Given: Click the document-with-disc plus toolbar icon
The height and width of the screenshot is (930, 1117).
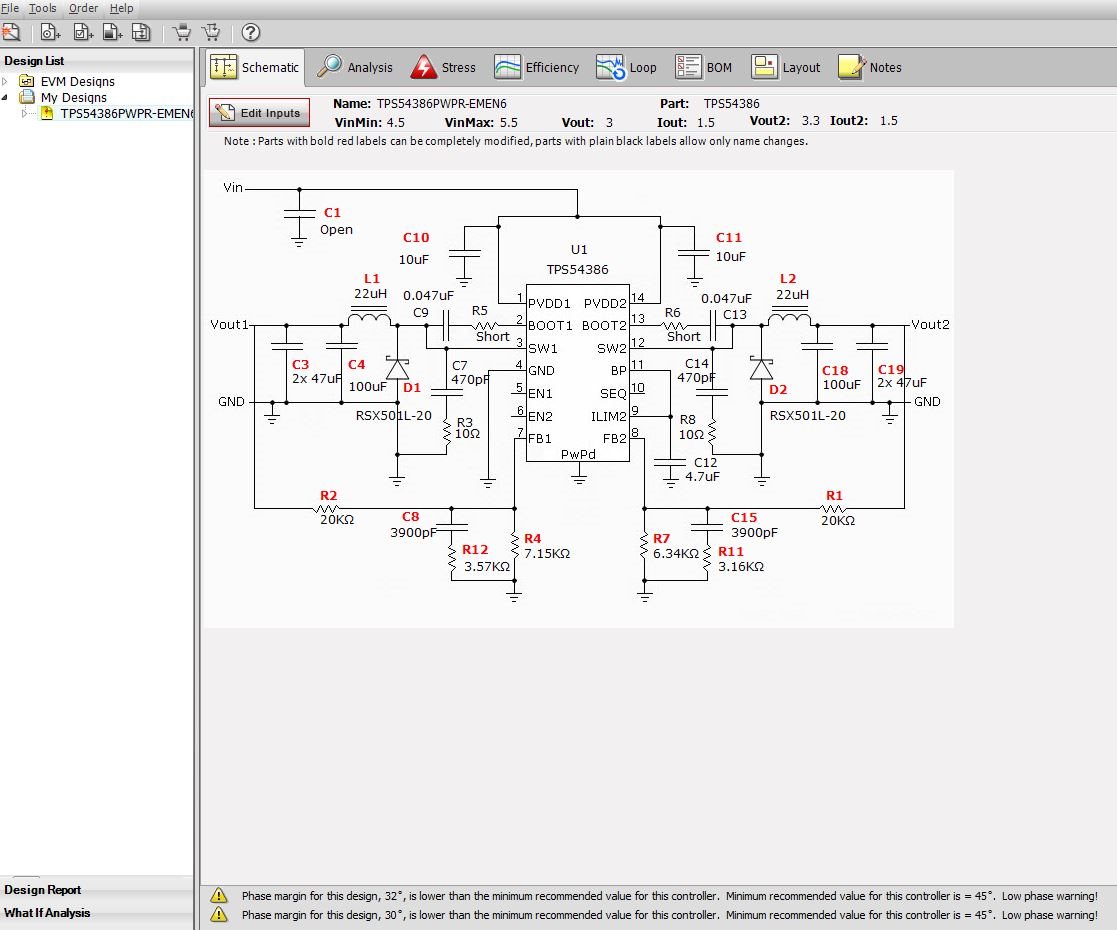Looking at the screenshot, I should (51, 33).
